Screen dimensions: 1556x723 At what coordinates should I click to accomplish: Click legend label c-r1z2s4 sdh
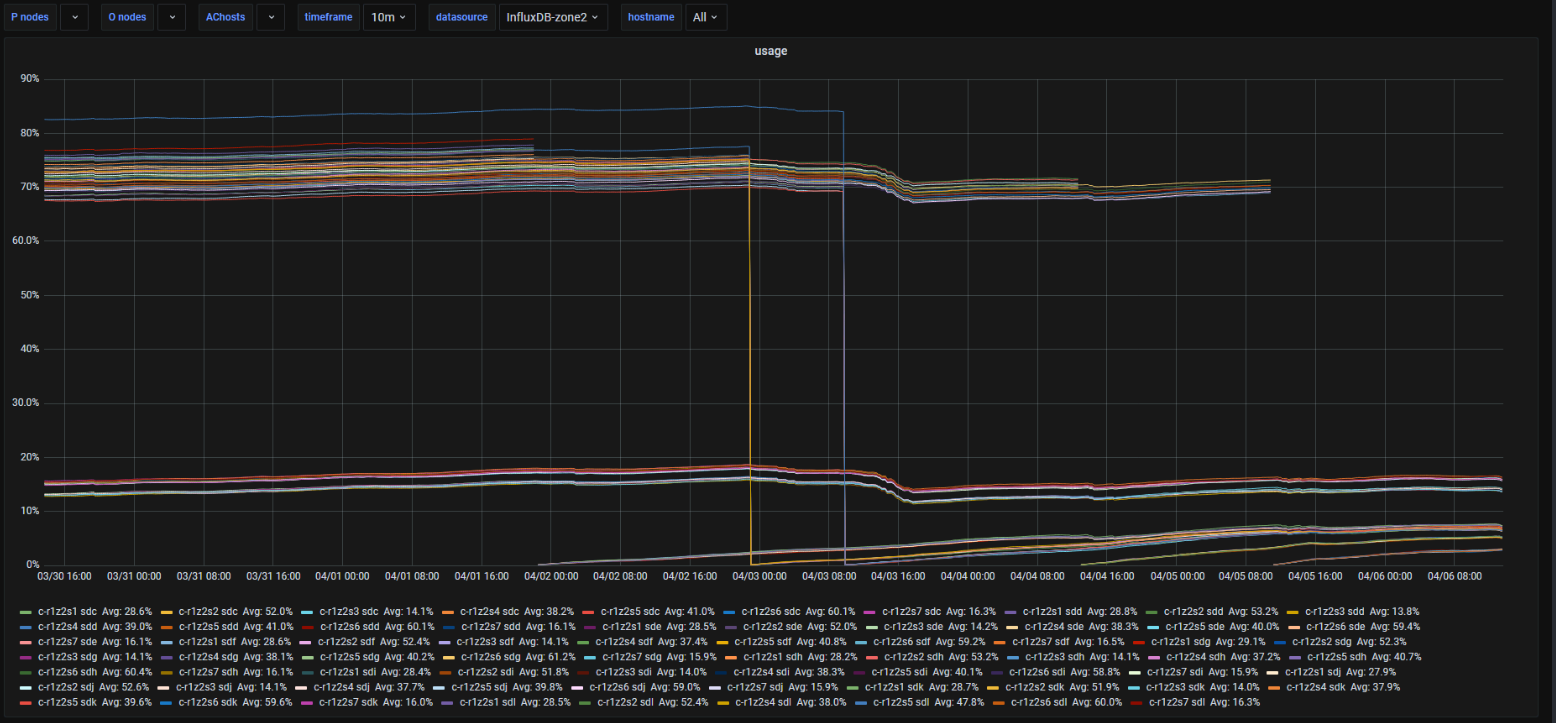pos(1194,657)
